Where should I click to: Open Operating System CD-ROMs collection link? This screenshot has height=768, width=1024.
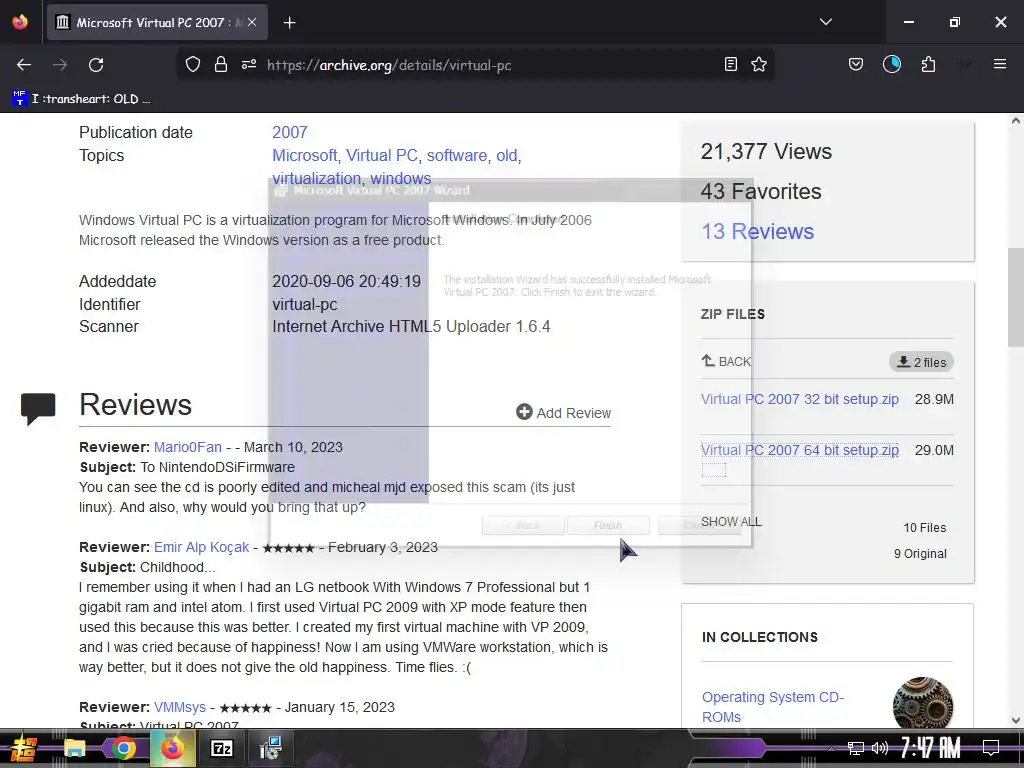[773, 707]
